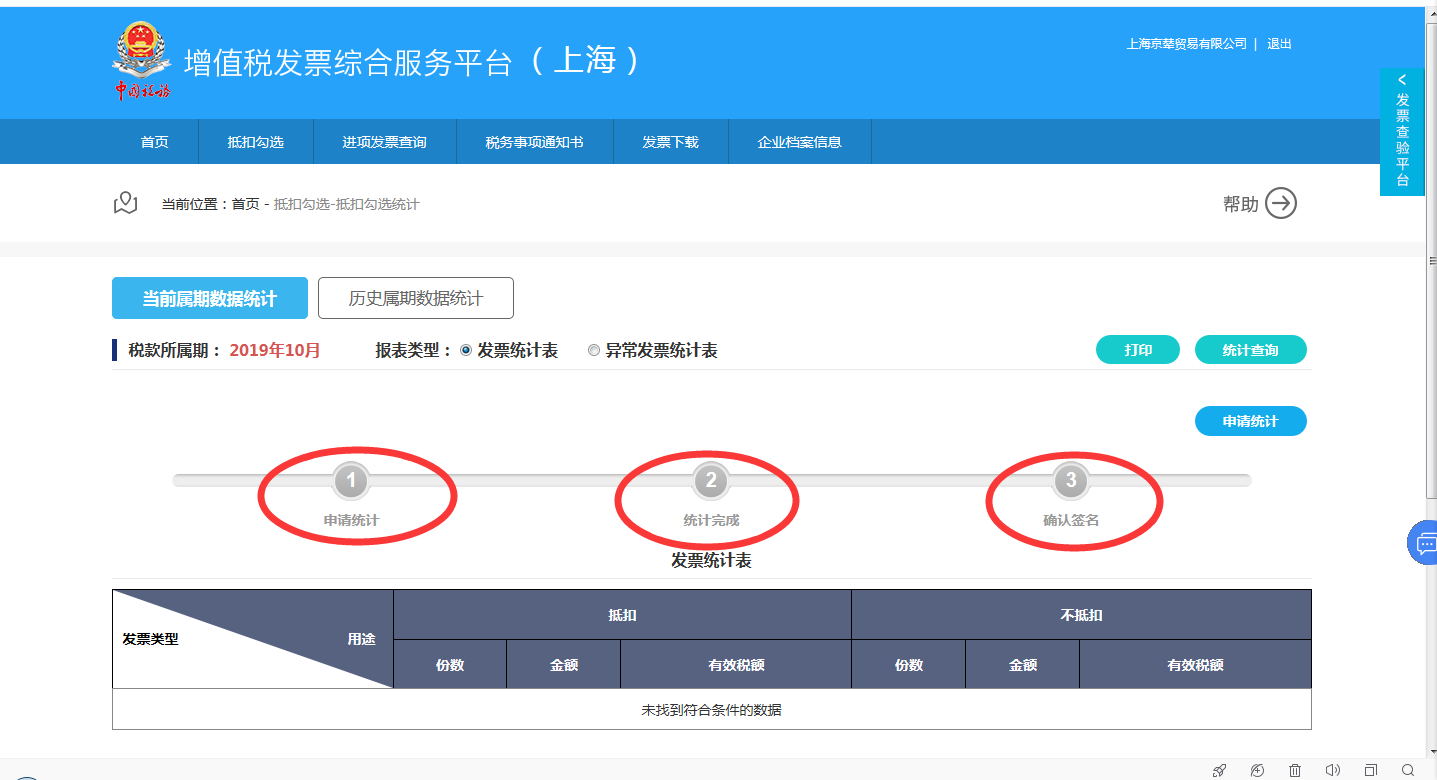Click the 统计查询 button
1437x780 pixels.
click(1250, 350)
